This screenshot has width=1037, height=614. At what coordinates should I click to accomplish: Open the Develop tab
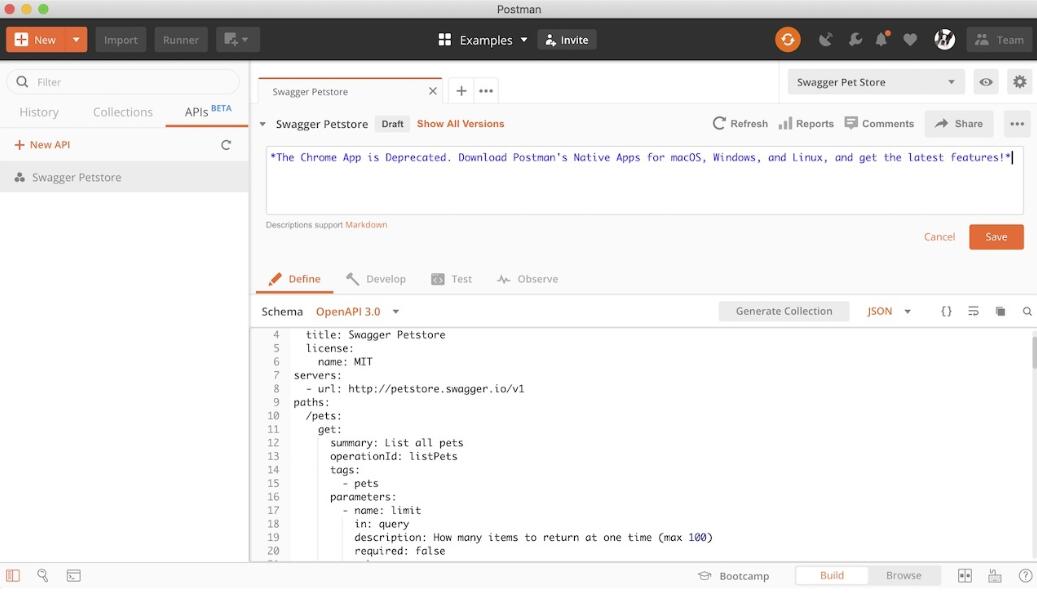(376, 279)
